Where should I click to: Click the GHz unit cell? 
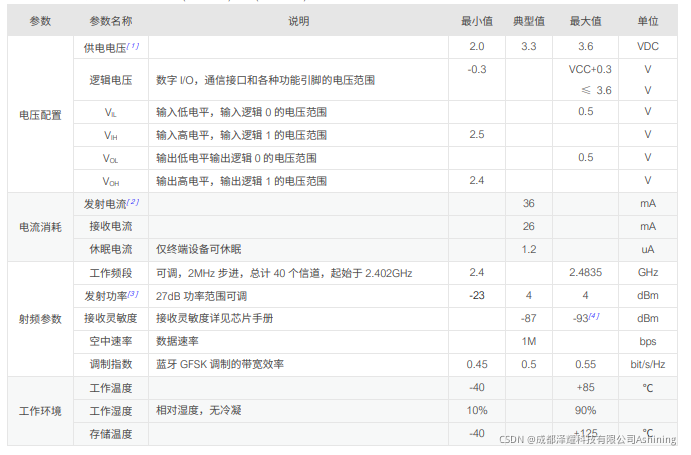pos(647,272)
